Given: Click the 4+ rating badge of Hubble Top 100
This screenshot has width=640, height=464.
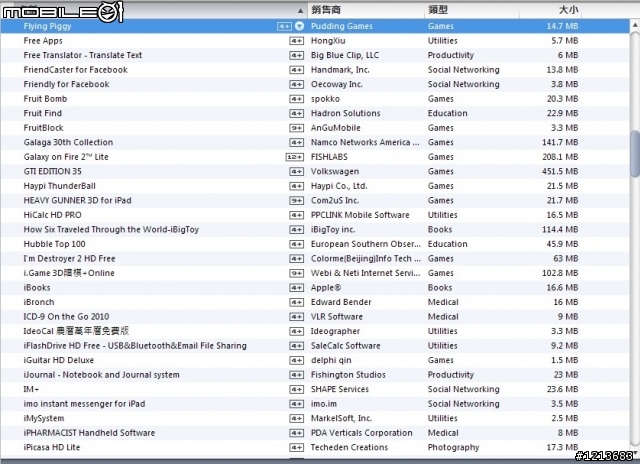Looking at the screenshot, I should [296, 244].
